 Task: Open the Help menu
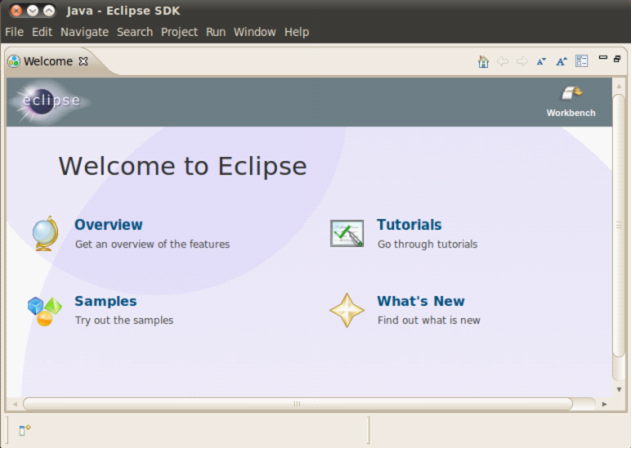(297, 32)
